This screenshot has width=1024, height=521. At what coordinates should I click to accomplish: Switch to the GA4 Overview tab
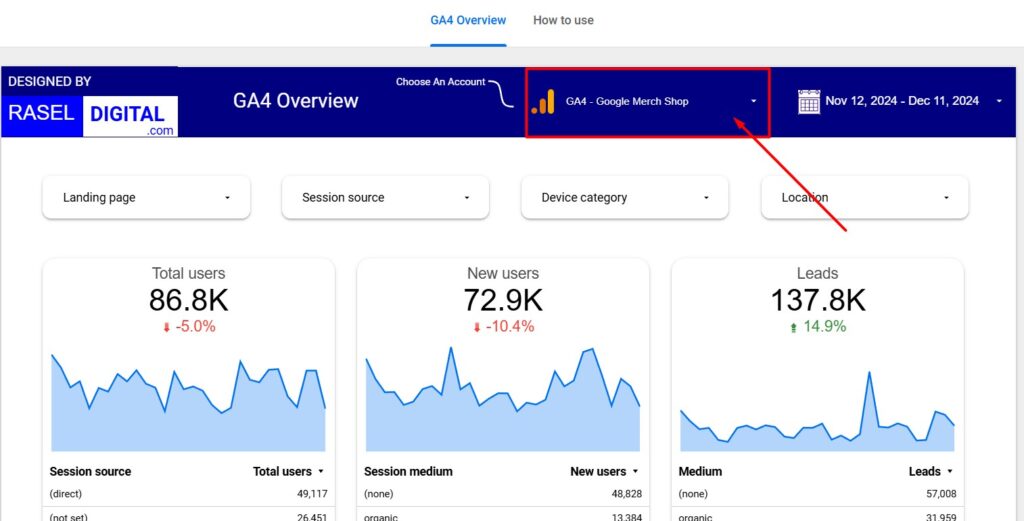point(468,20)
